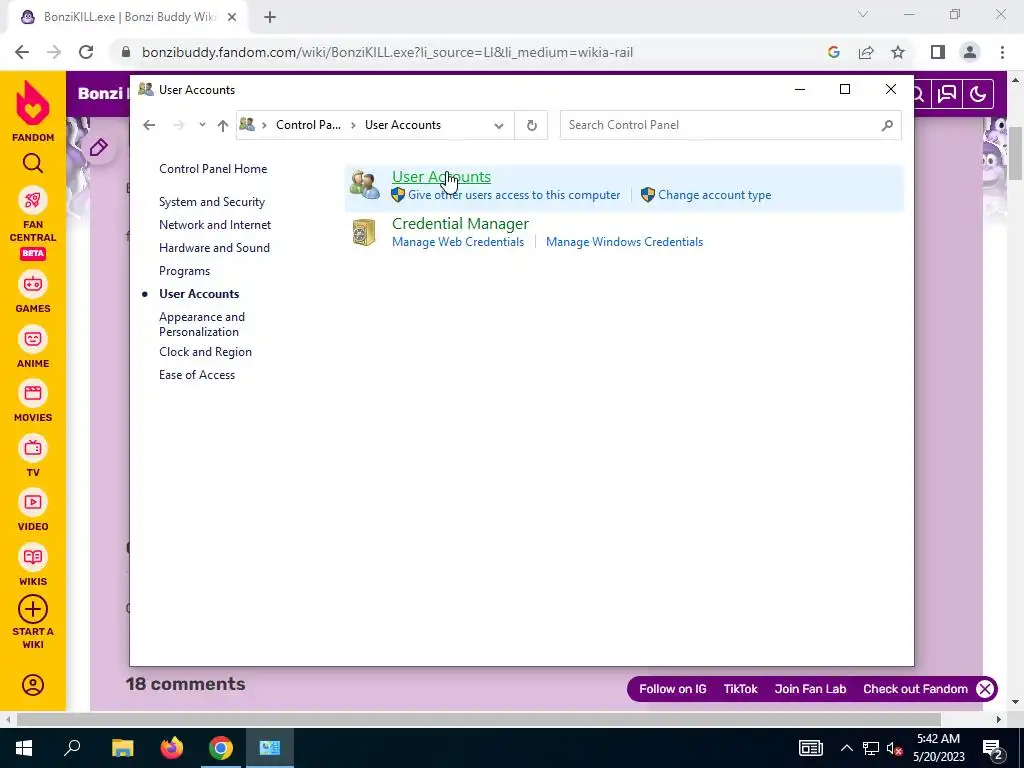The width and height of the screenshot is (1024, 768).
Task: Click User Accounts breadcrumb segment
Action: pos(402,125)
